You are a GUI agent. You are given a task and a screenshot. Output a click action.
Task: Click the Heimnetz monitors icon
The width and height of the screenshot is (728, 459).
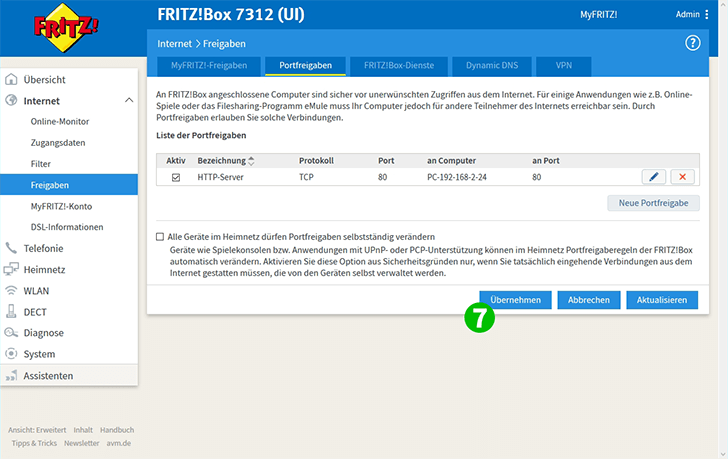(11, 269)
